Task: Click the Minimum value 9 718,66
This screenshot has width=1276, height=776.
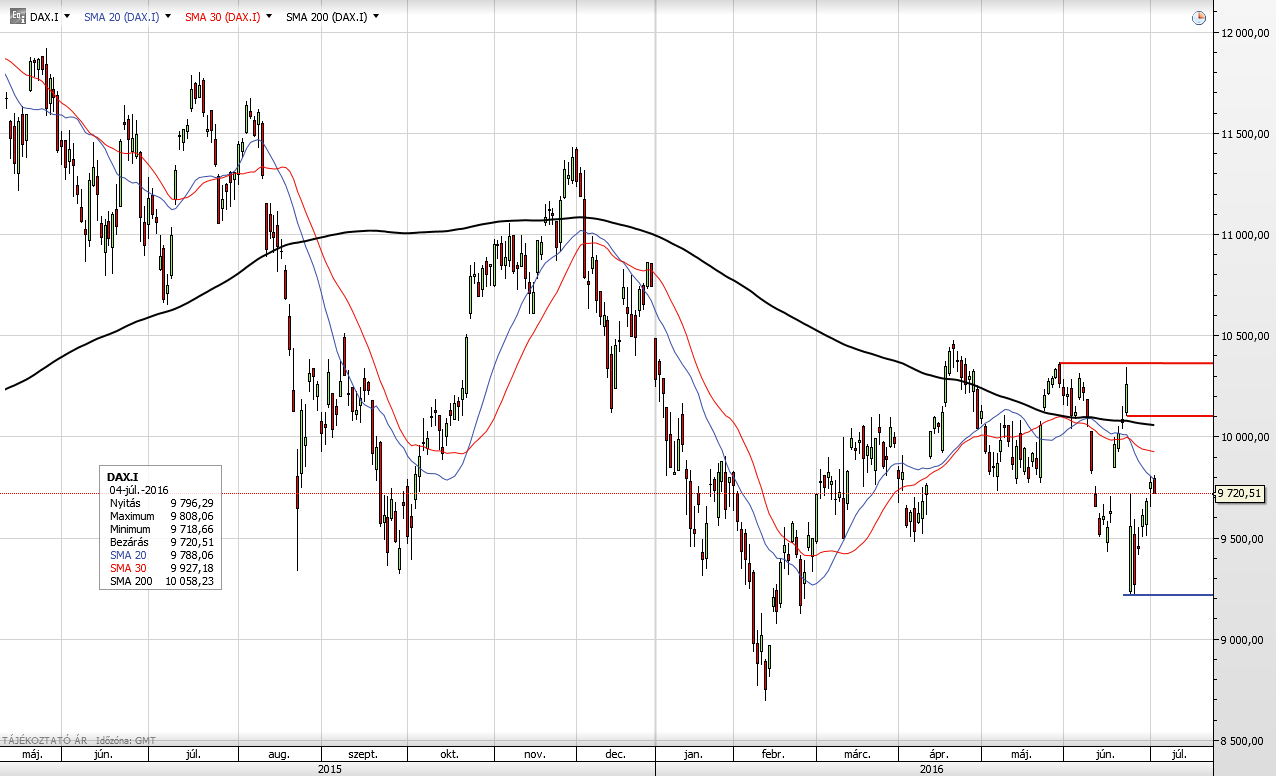Action: tap(192, 529)
